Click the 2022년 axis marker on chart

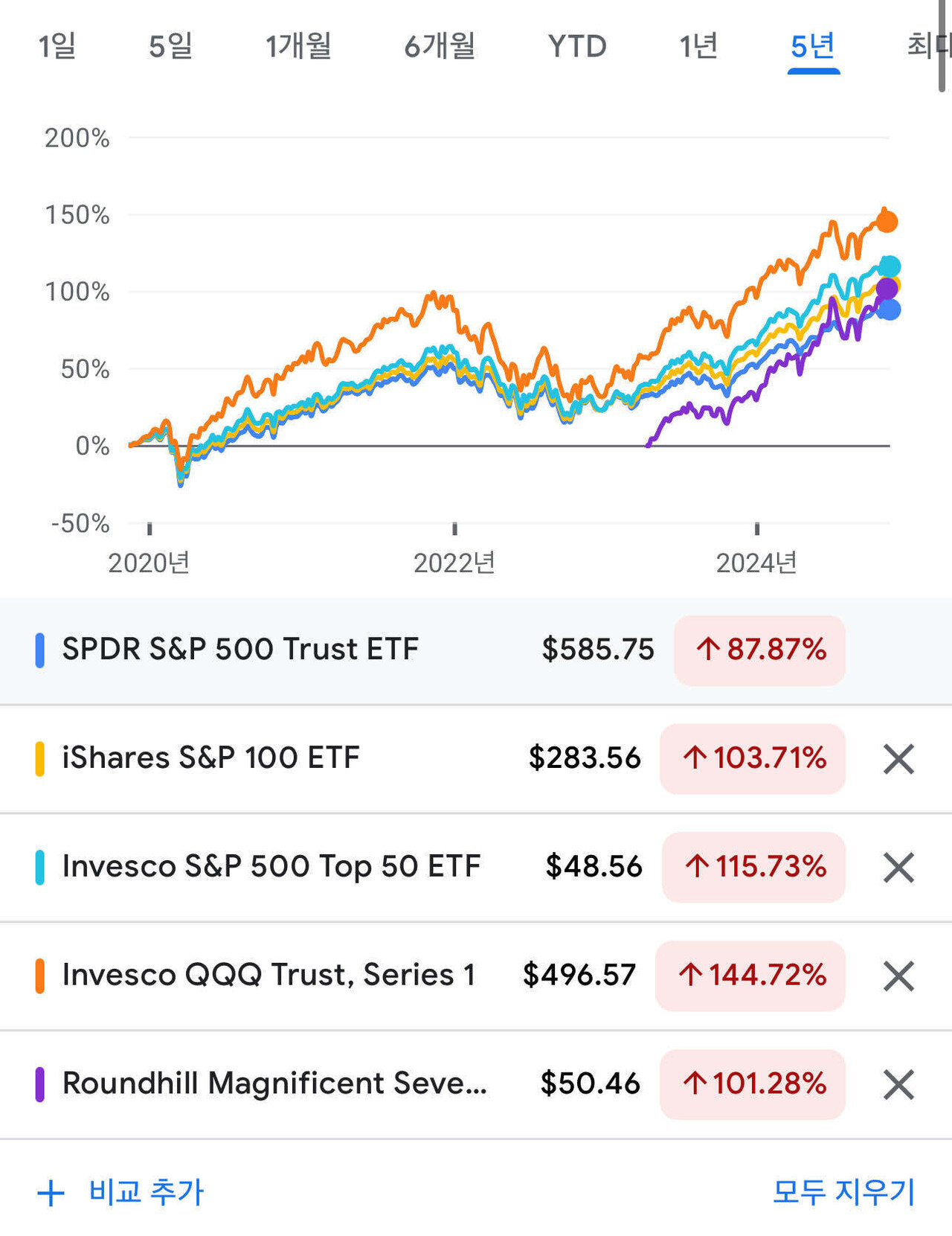click(x=454, y=563)
